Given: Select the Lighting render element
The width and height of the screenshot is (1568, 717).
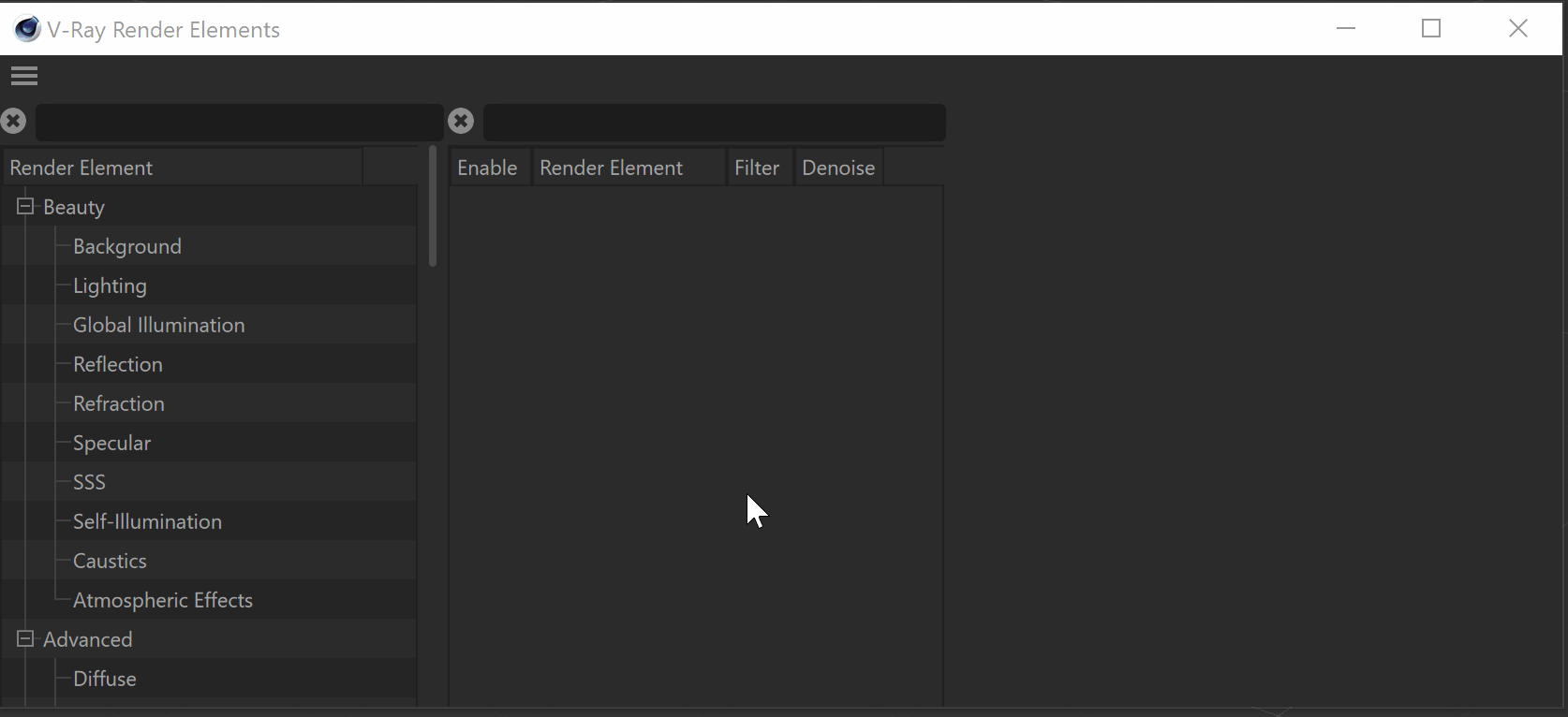Looking at the screenshot, I should [x=110, y=285].
